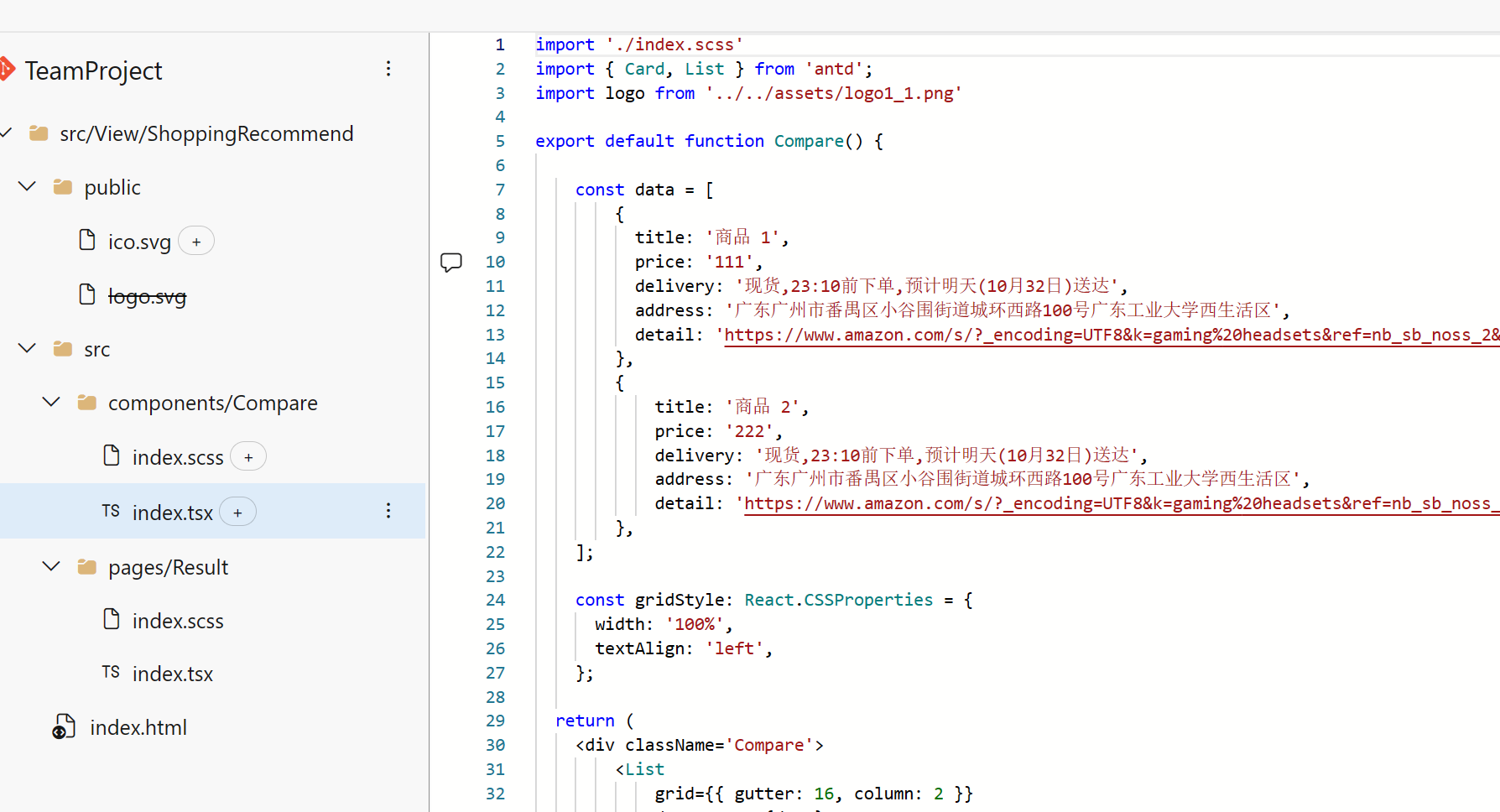Click React.CSSProperties type on line 24

pos(839,600)
